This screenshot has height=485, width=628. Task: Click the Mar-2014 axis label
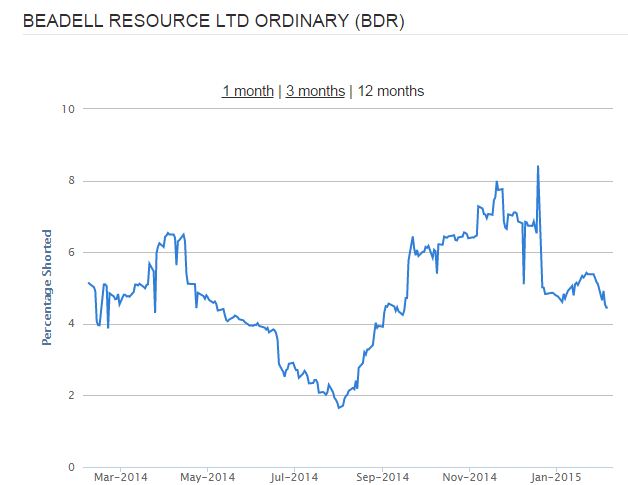pos(121,477)
